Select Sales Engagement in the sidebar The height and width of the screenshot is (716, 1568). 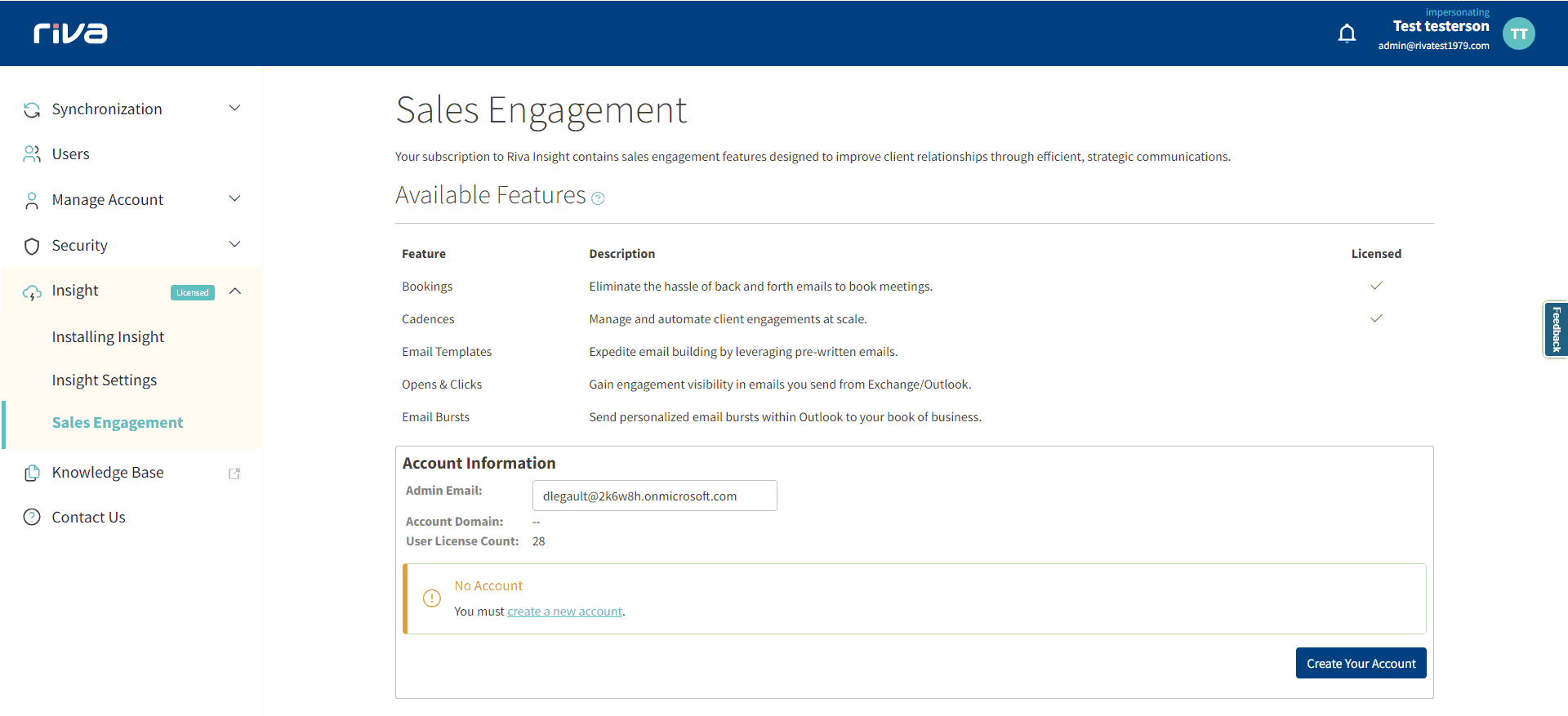(x=118, y=423)
